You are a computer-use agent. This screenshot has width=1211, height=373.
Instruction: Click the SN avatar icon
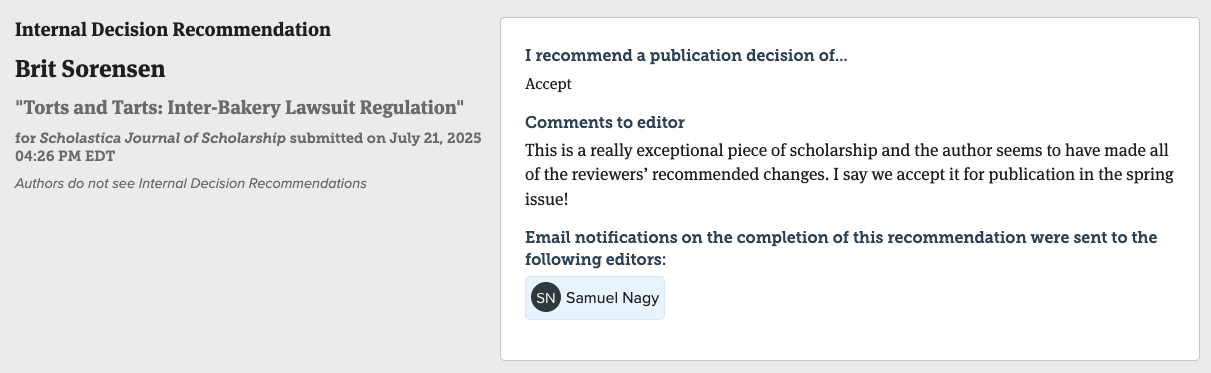545,298
